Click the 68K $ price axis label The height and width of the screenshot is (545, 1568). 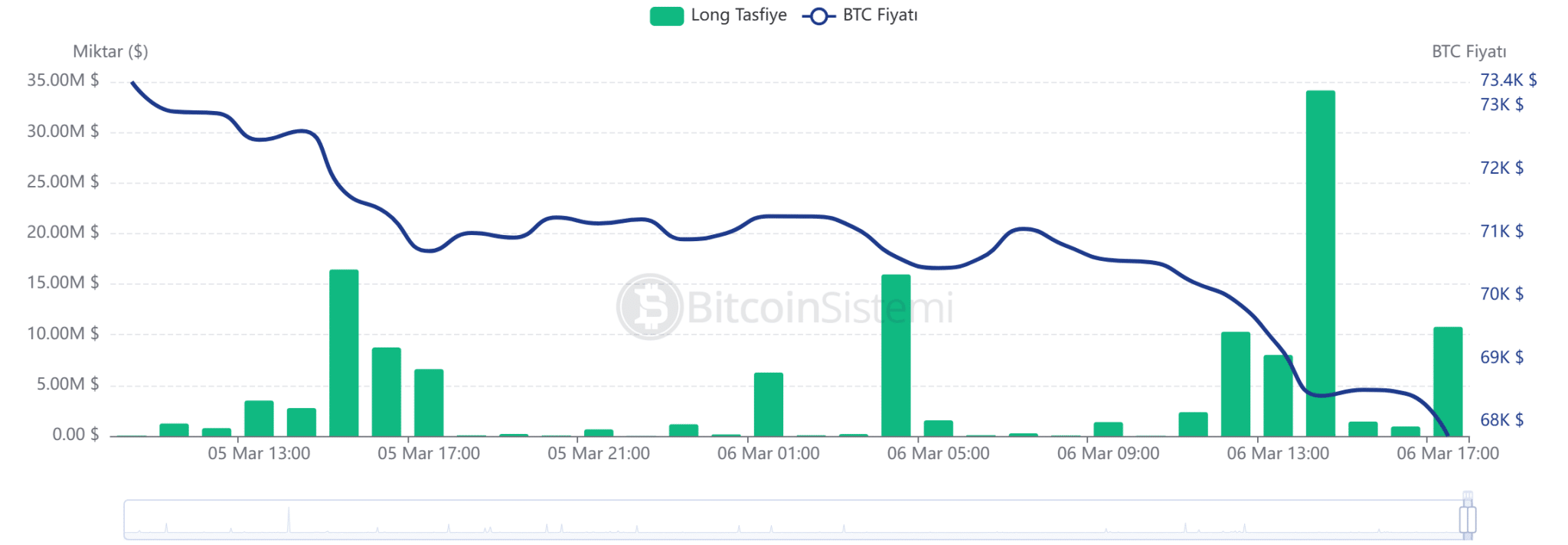click(1501, 420)
